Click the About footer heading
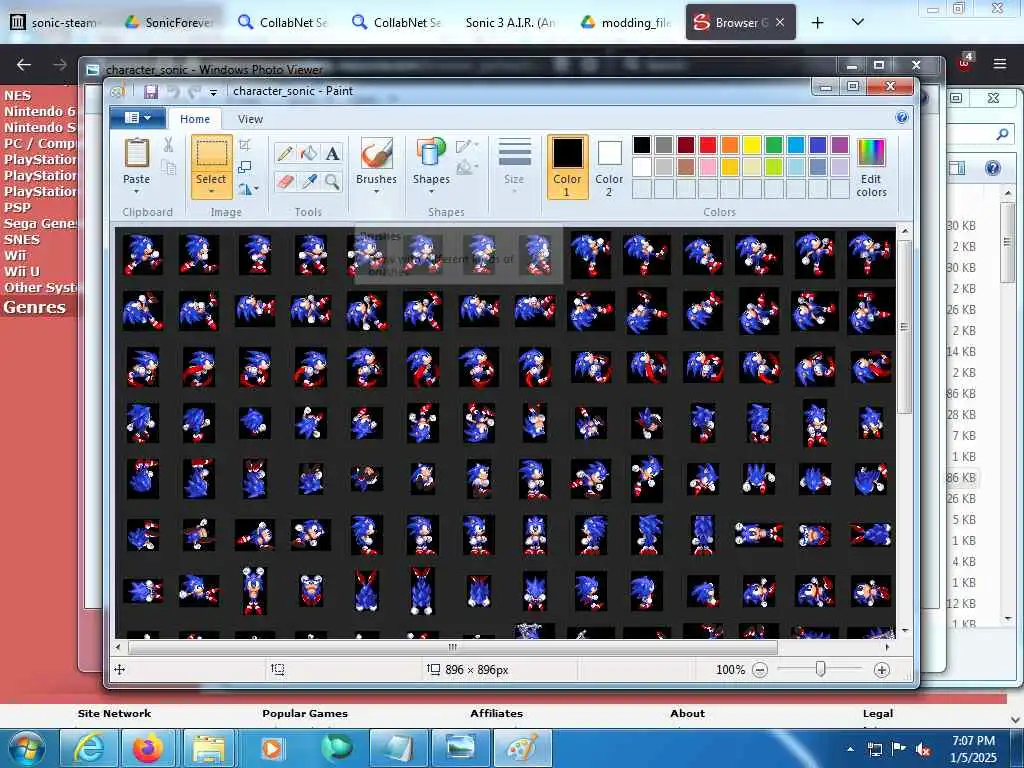1024x768 pixels. click(x=687, y=714)
